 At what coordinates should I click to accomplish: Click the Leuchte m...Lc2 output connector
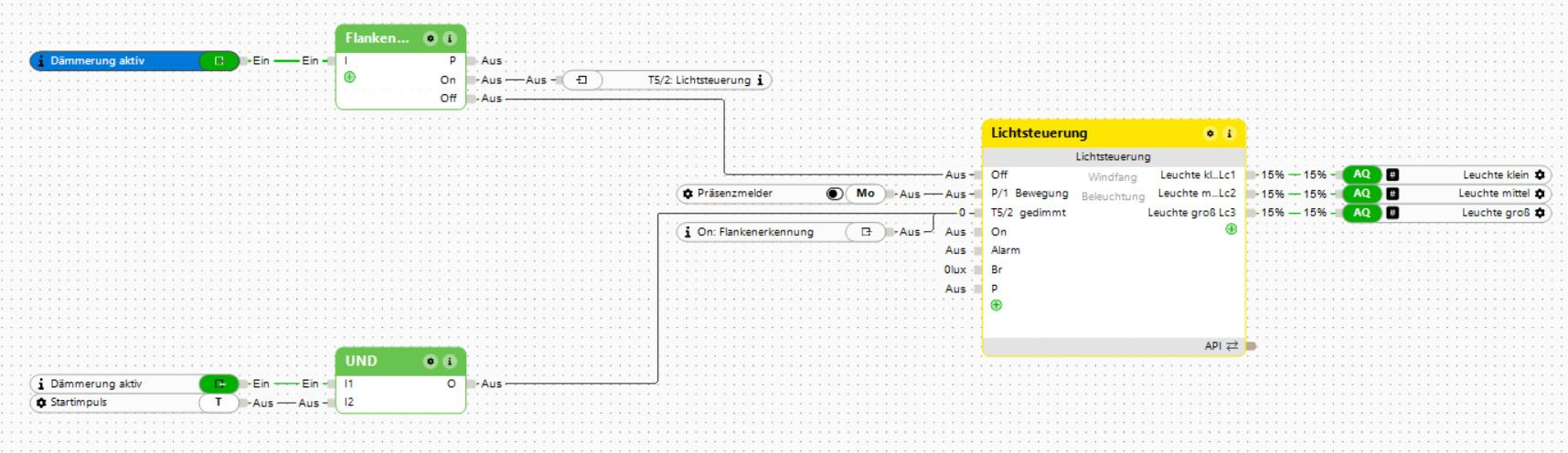[1197, 194]
